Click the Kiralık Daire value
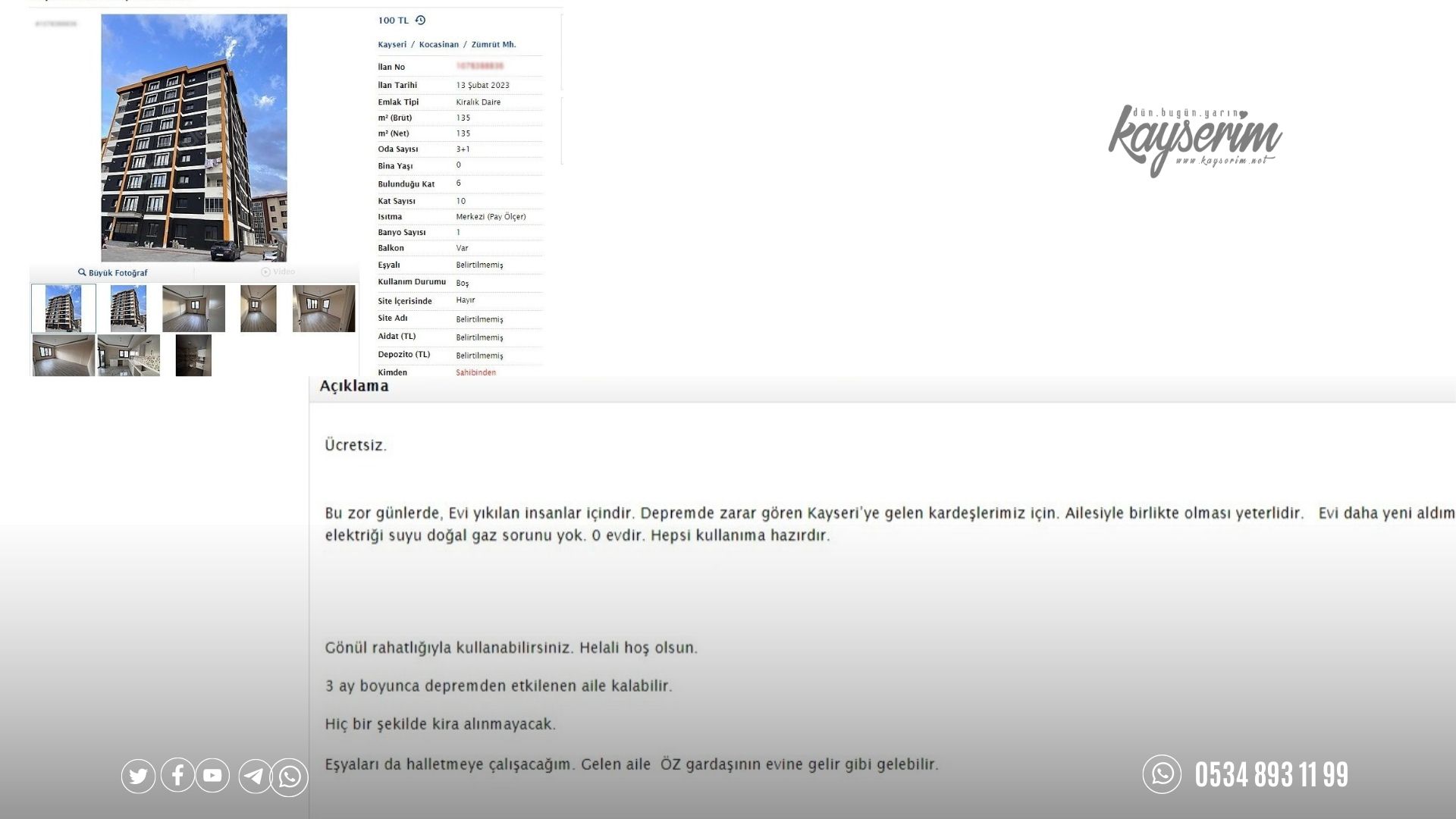The height and width of the screenshot is (819, 1456). (478, 102)
